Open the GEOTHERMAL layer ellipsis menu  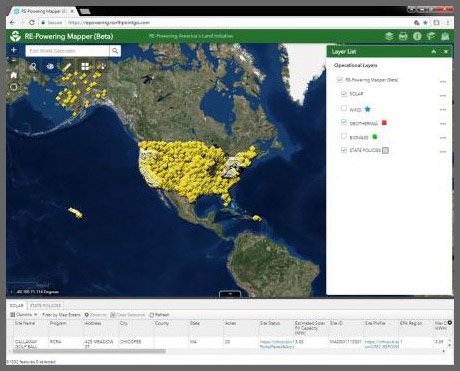443,124
